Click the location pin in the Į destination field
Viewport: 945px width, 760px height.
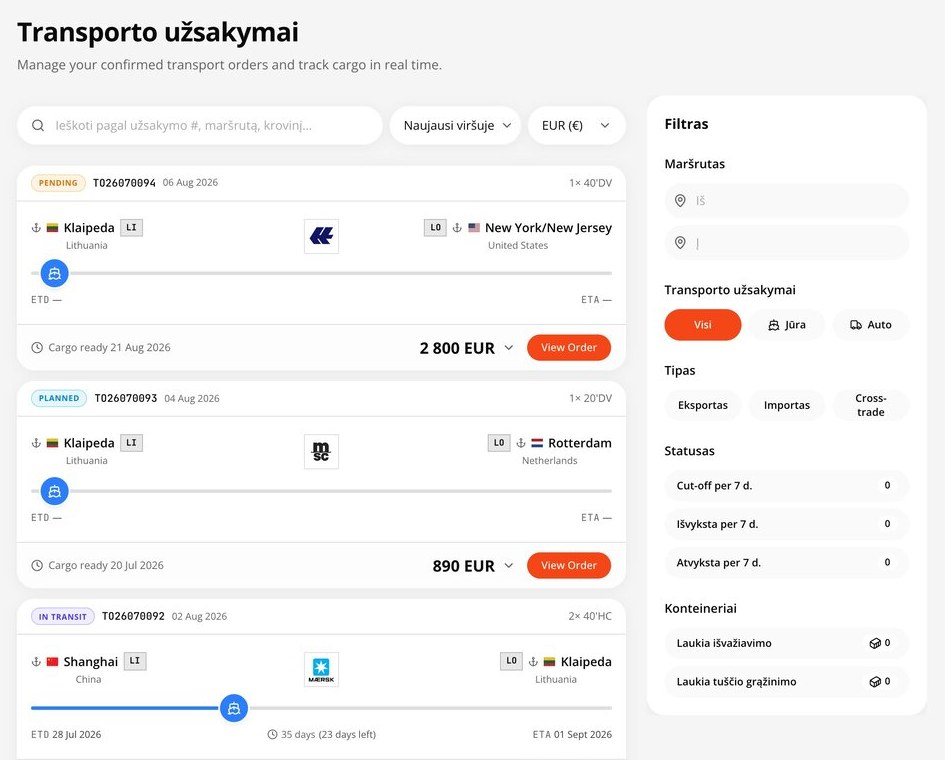pyautogui.click(x=680, y=243)
